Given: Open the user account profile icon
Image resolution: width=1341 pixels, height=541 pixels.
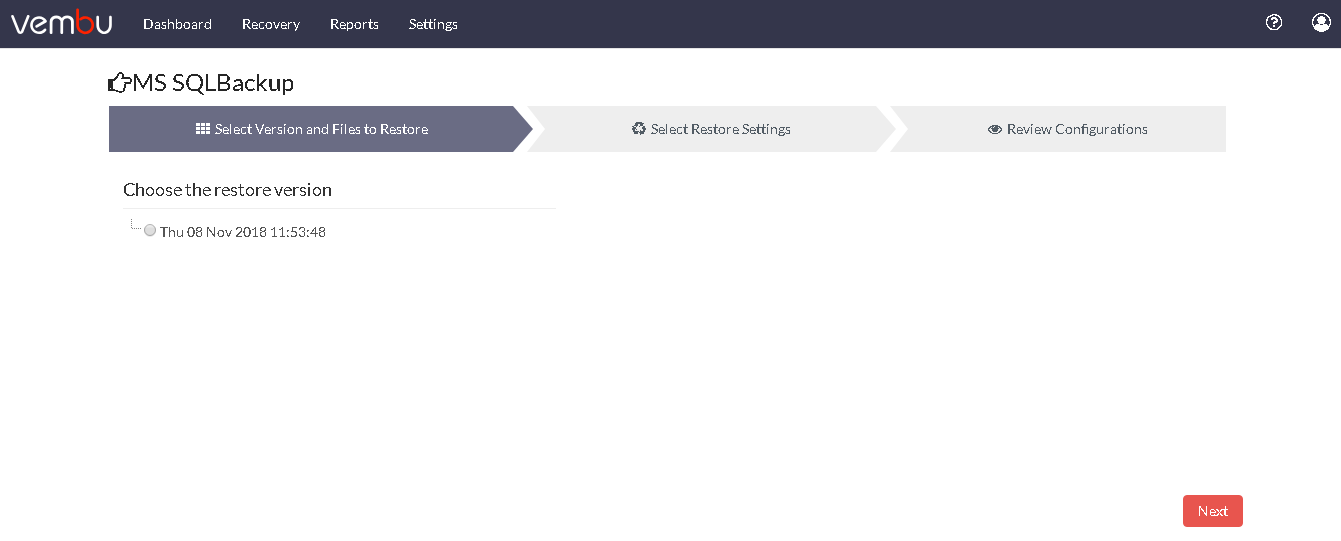Looking at the screenshot, I should (x=1321, y=22).
